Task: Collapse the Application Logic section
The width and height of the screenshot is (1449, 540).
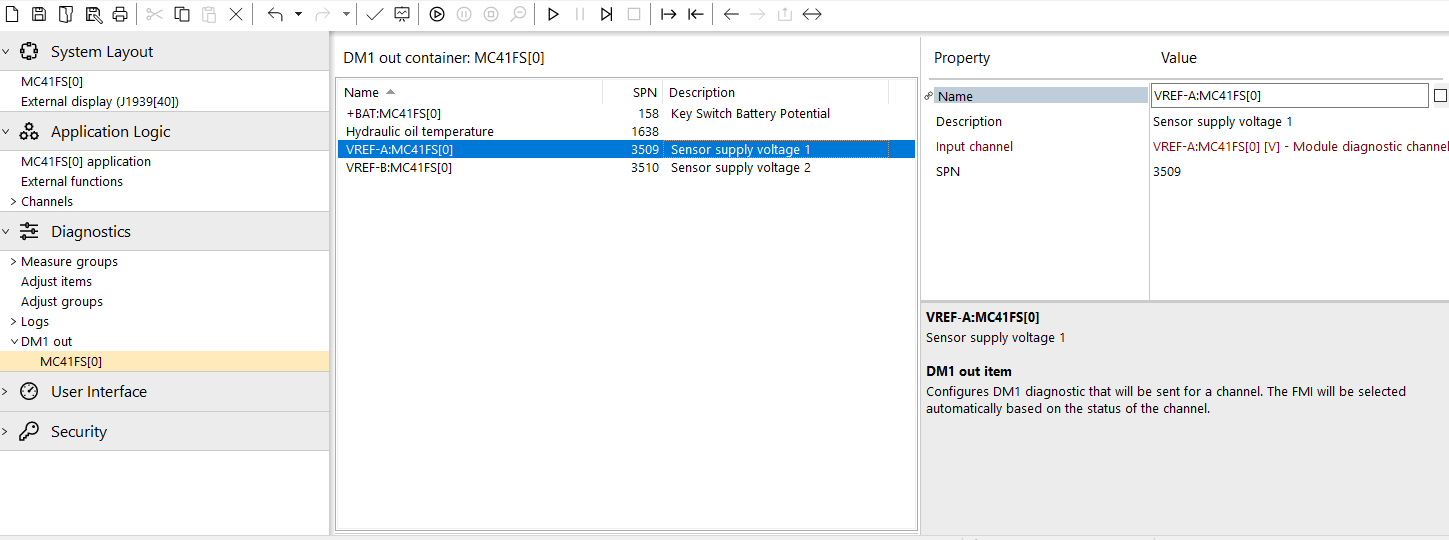Action: pyautogui.click(x=5, y=131)
